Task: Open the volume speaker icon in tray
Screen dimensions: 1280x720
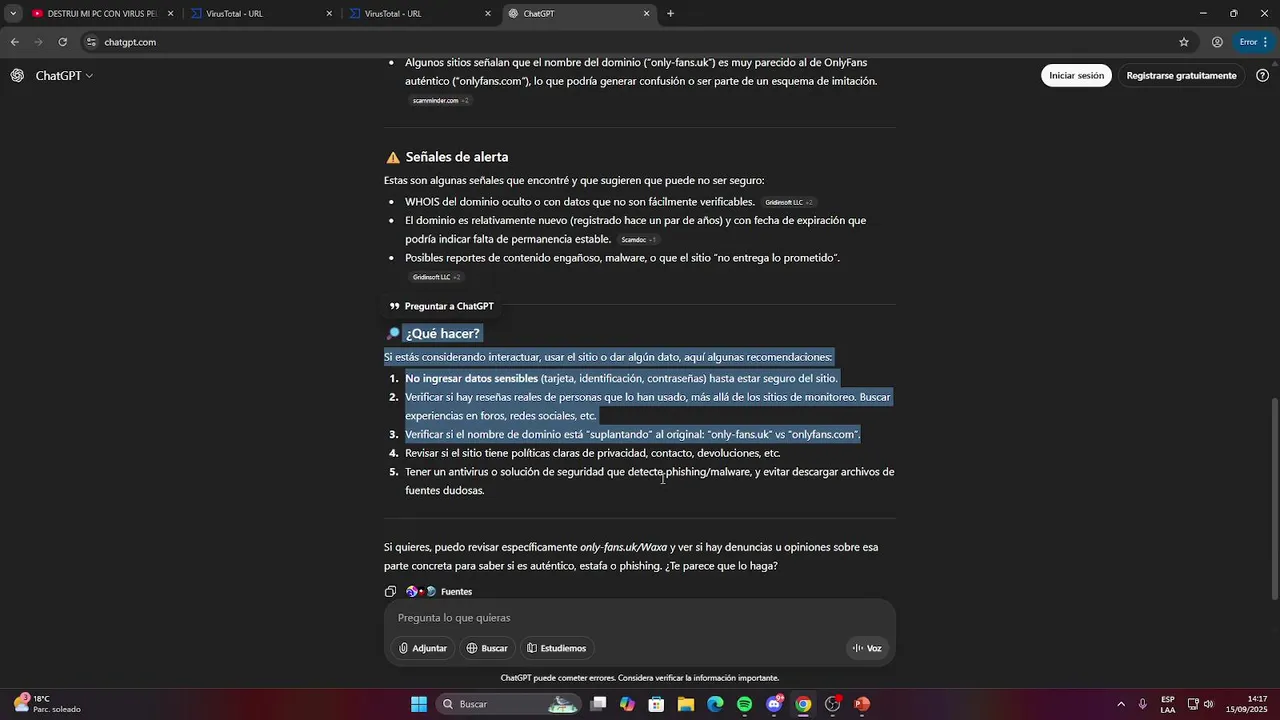Action: click(x=1209, y=704)
